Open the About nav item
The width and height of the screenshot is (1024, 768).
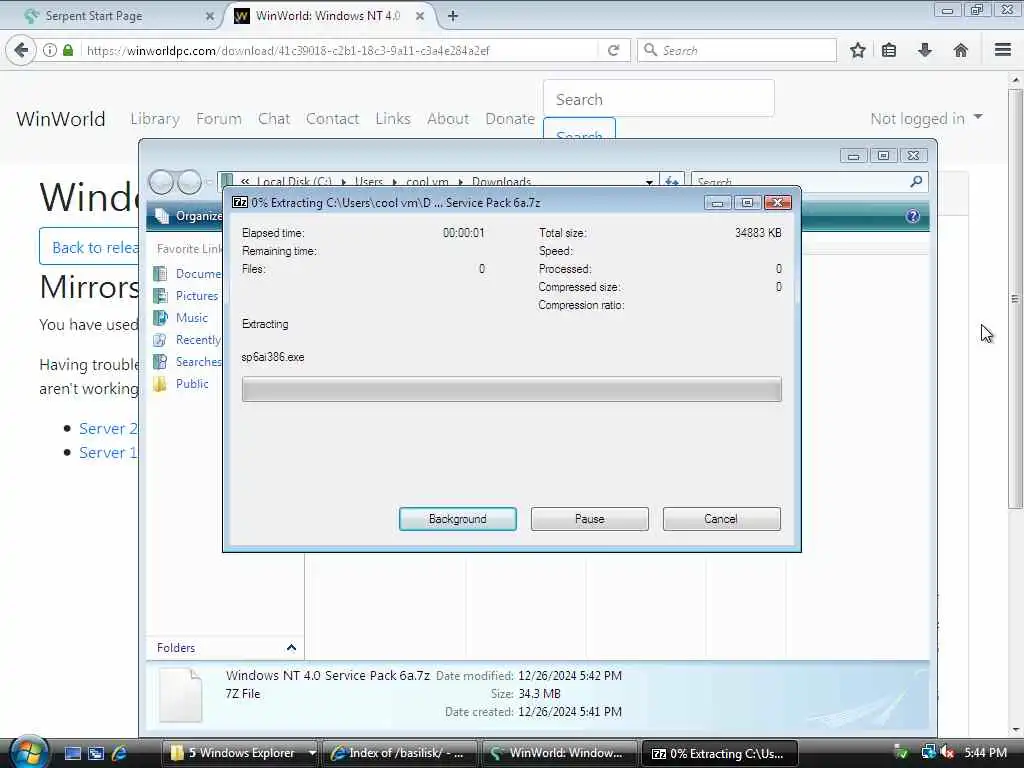click(448, 119)
